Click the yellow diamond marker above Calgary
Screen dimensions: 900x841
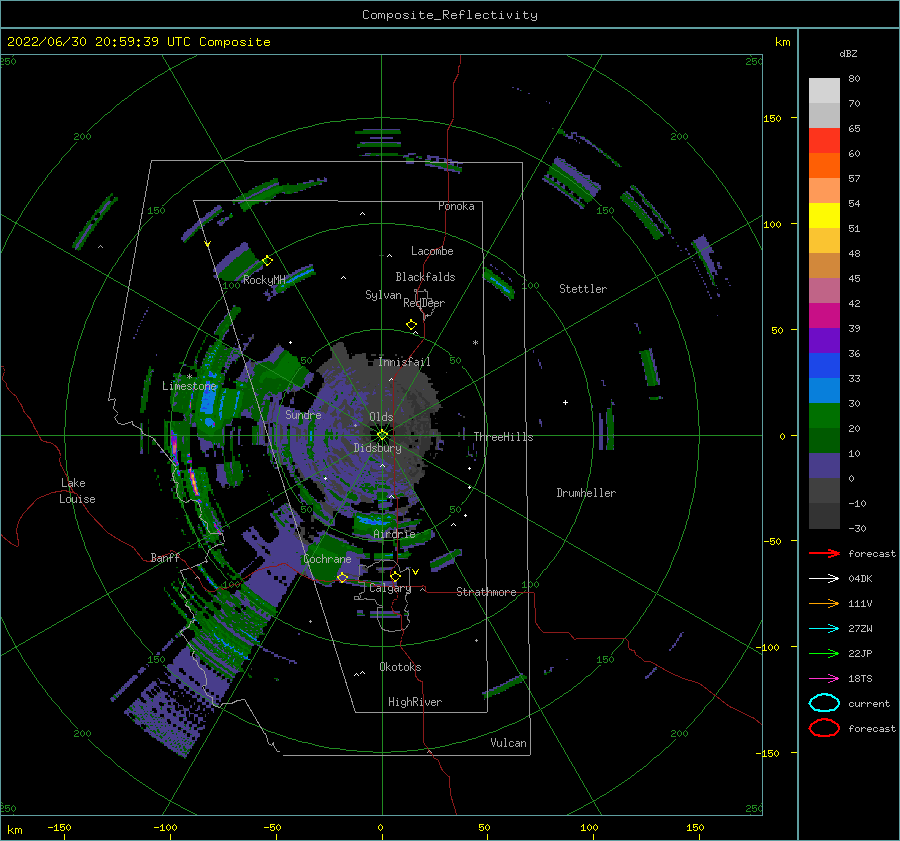click(x=395, y=576)
